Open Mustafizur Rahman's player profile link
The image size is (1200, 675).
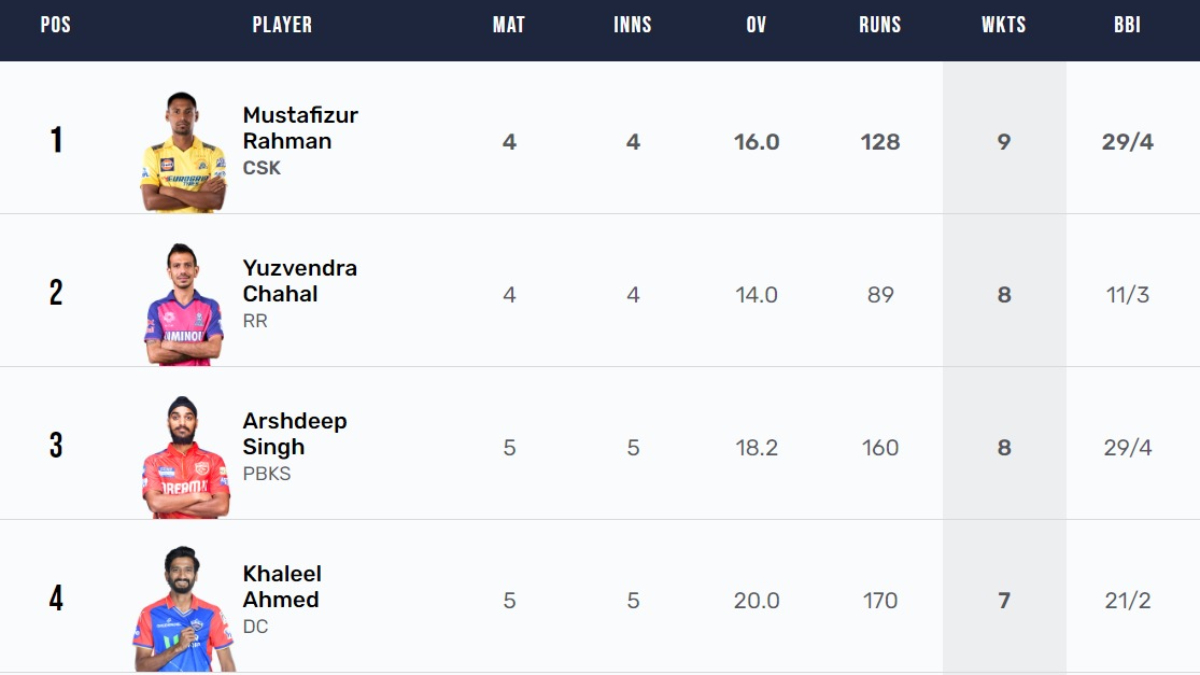tap(300, 128)
